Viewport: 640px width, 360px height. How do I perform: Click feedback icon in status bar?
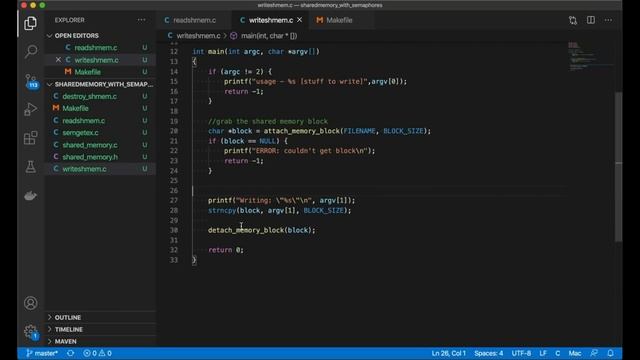pyautogui.click(x=594, y=353)
